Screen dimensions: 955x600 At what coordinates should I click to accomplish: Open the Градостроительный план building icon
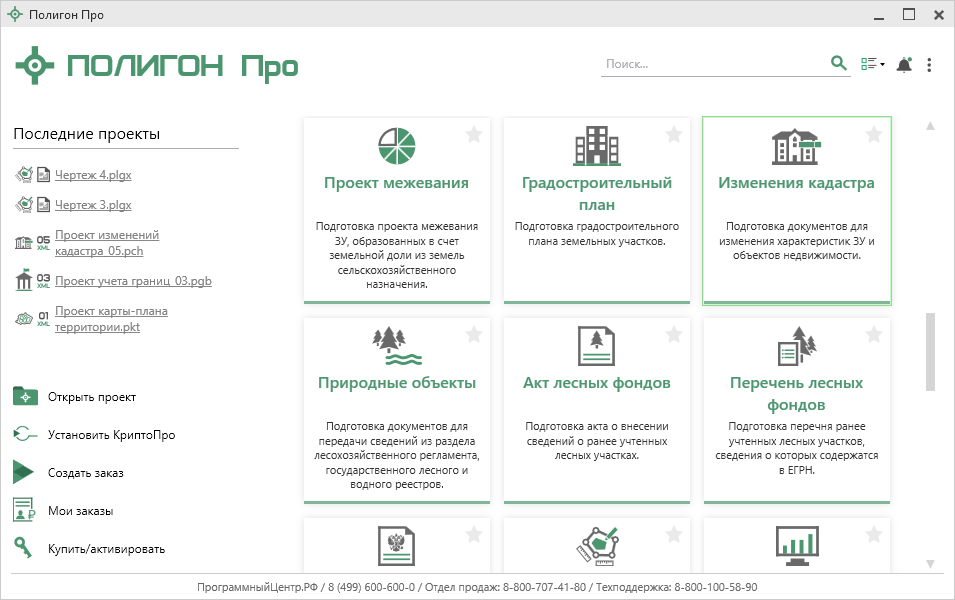(x=596, y=147)
